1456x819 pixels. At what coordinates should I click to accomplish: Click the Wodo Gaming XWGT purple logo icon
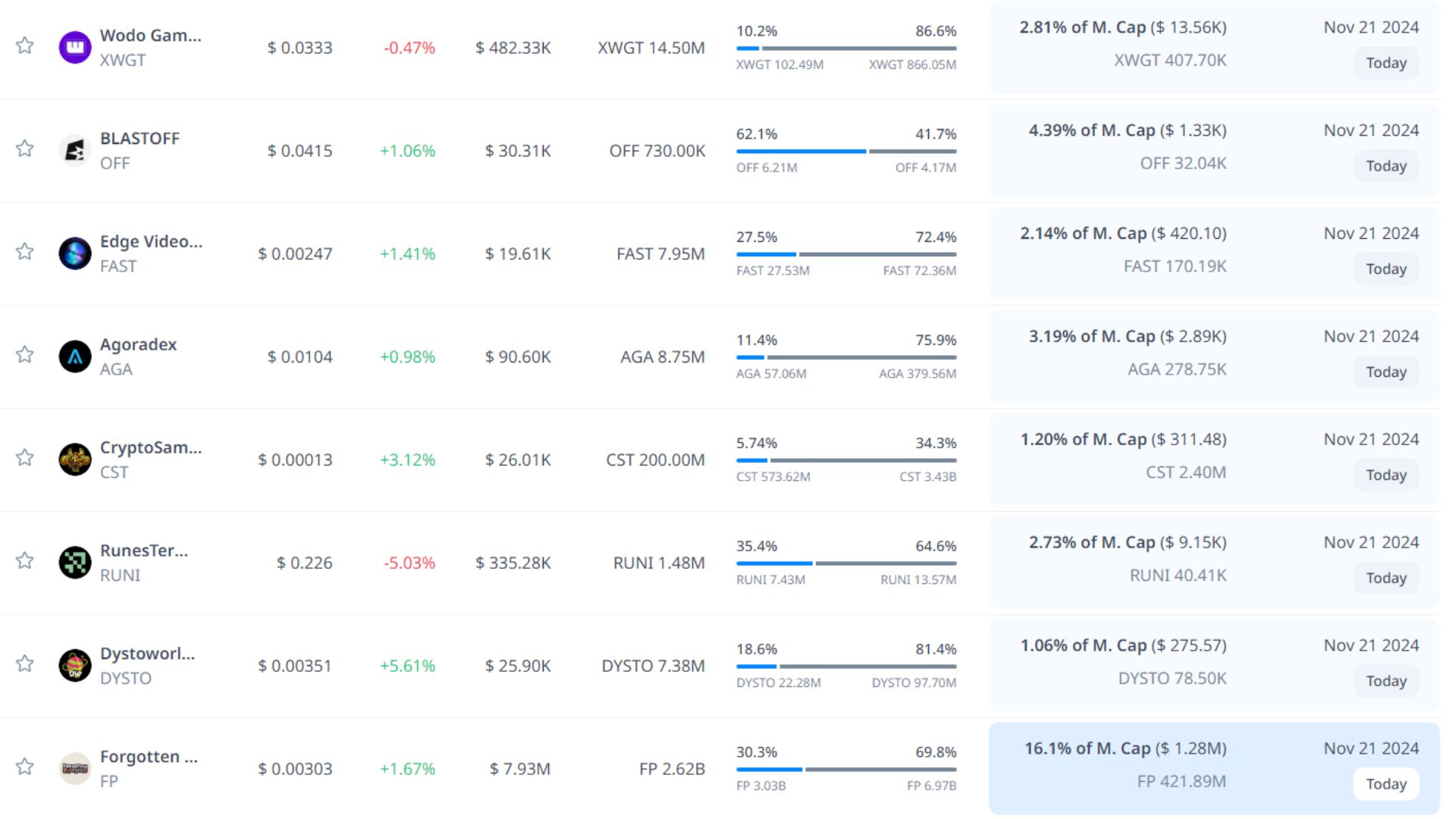pos(75,47)
